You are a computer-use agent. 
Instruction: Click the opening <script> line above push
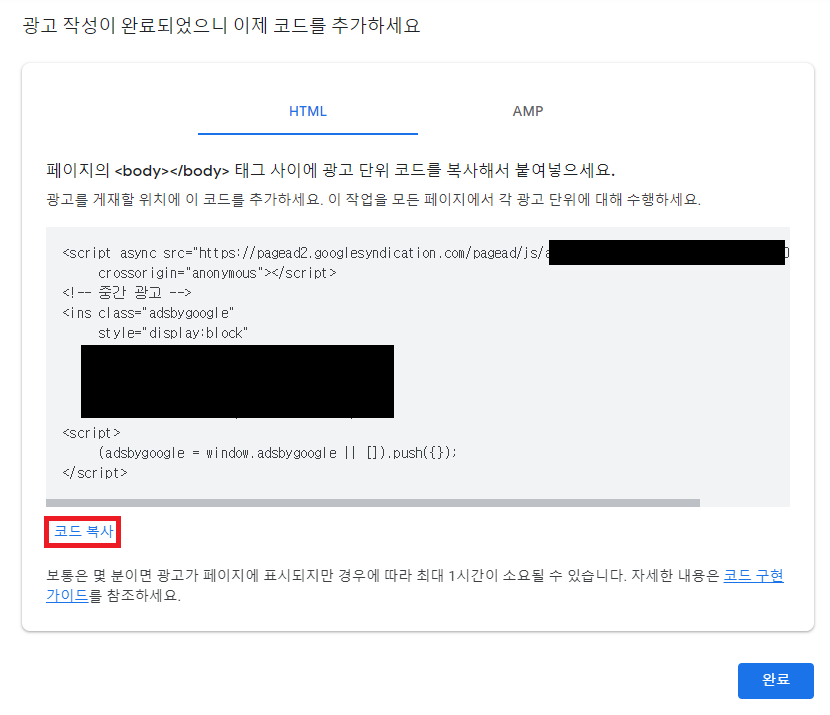click(x=92, y=433)
